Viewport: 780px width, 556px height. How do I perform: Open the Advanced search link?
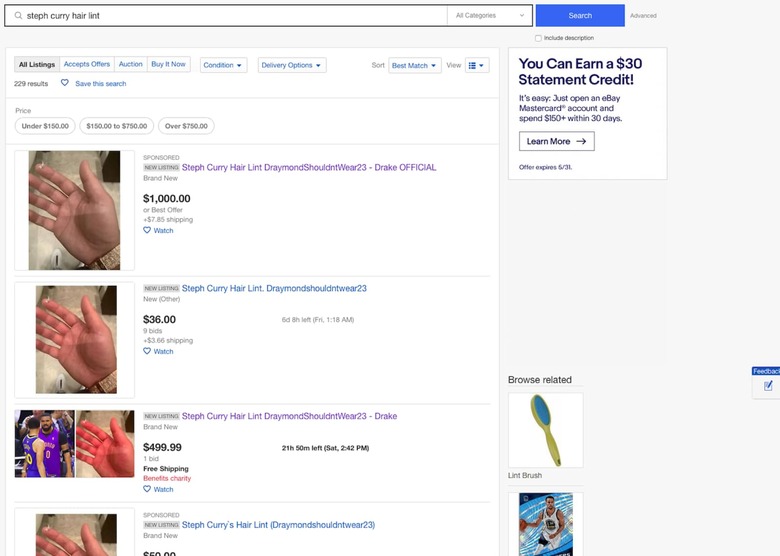[x=643, y=16]
